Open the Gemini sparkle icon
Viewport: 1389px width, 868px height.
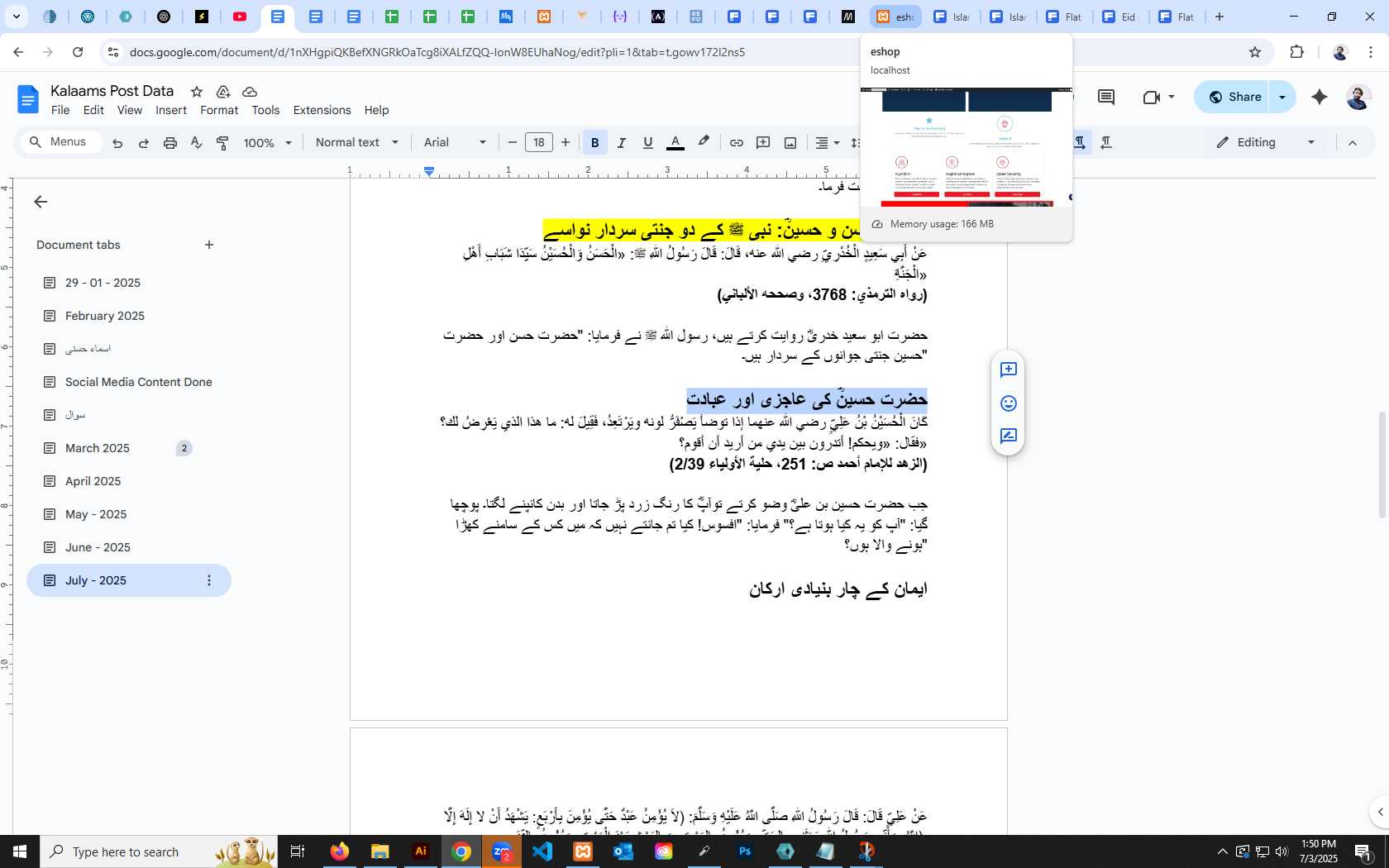[1320, 97]
